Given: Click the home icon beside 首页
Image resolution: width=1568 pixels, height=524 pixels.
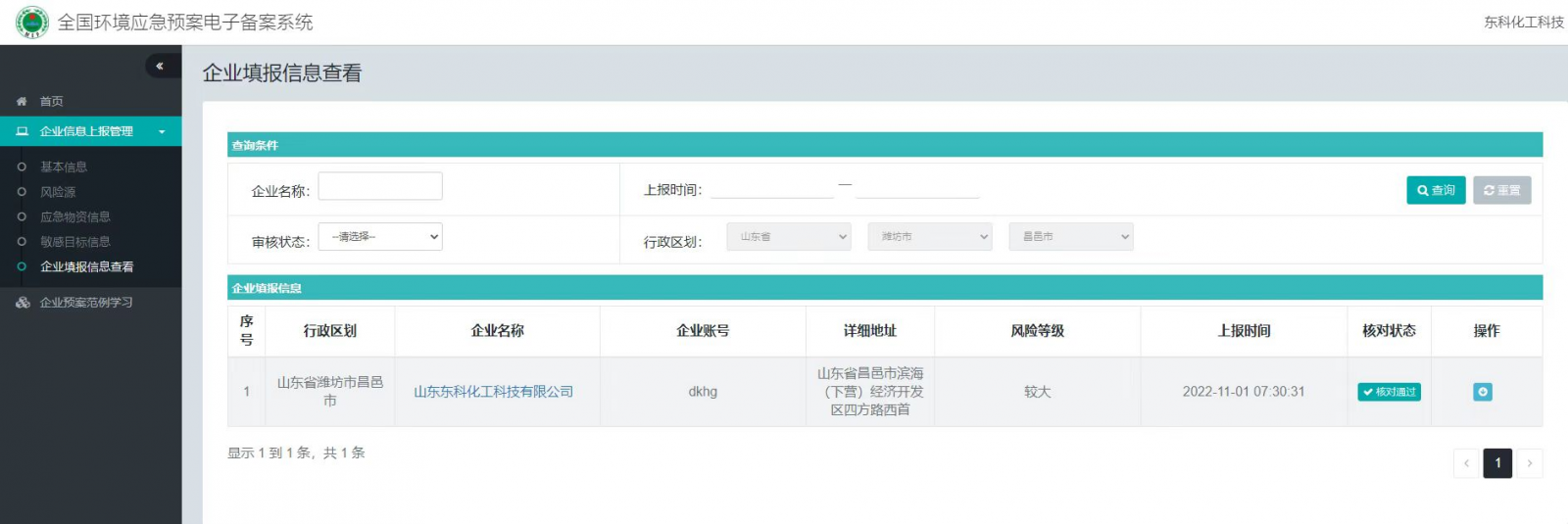Looking at the screenshot, I should coord(22,102).
